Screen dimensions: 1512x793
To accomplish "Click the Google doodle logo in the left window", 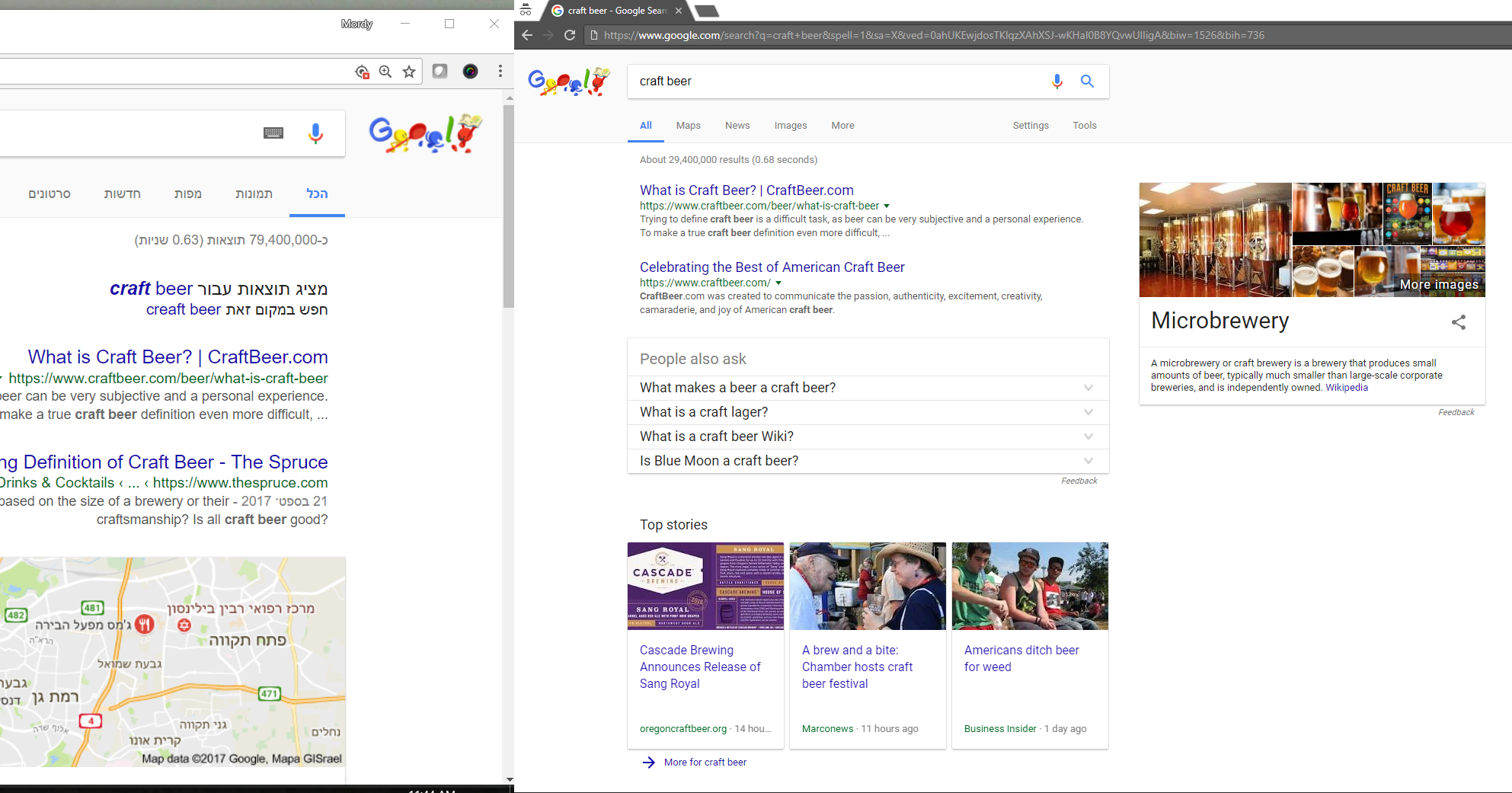I will tap(426, 133).
